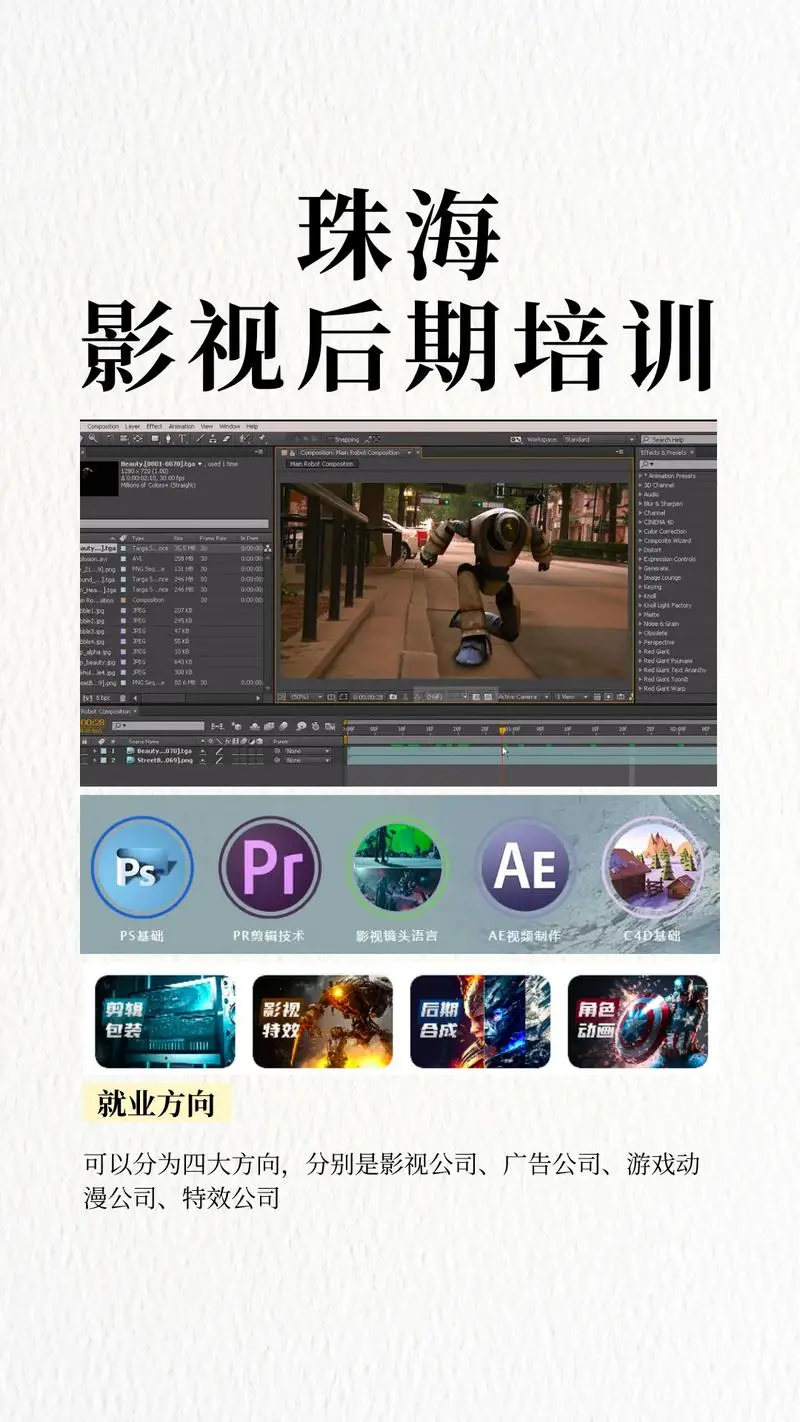The image size is (800, 1422).
Task: Toggle shy switch on Street layer
Action: [x=203, y=760]
